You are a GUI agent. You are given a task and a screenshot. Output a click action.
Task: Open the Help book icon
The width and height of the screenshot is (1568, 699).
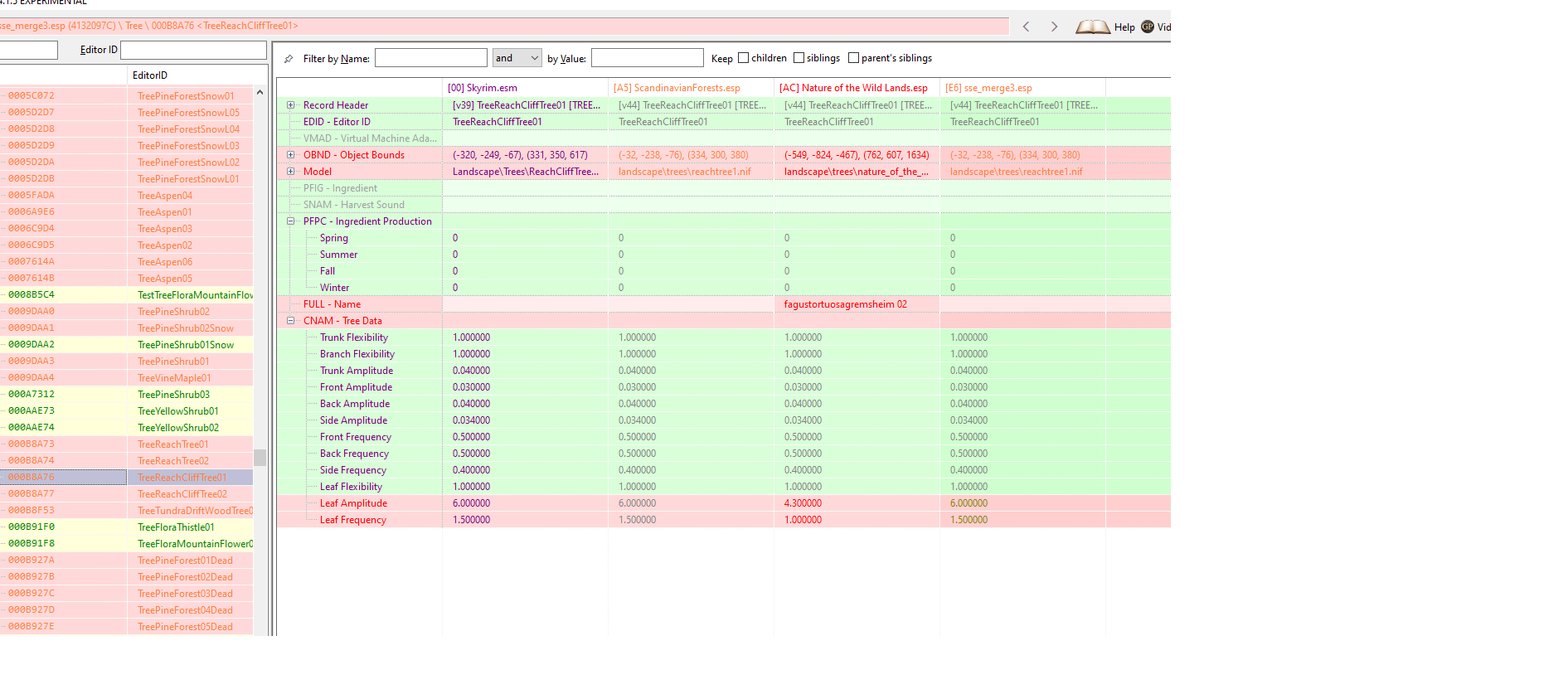click(x=1093, y=27)
